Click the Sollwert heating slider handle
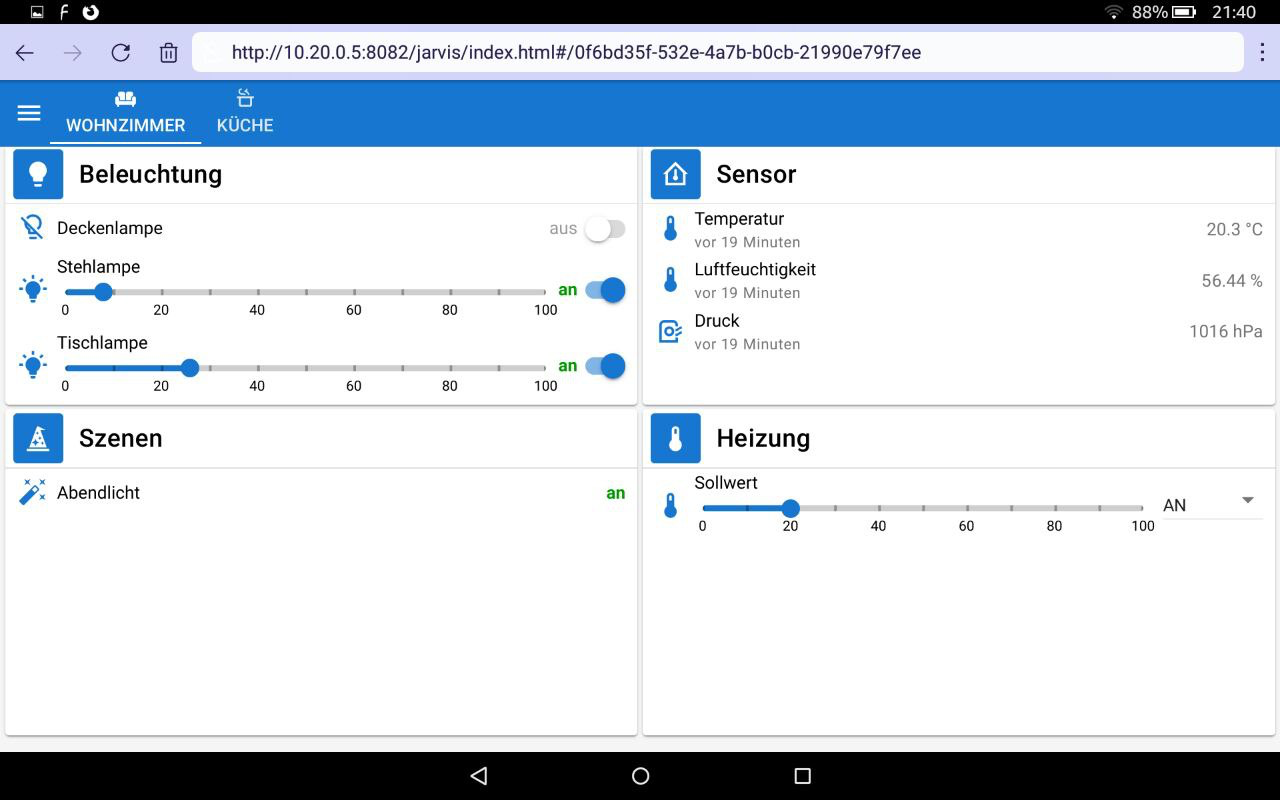Image resolution: width=1280 pixels, height=800 pixels. (x=790, y=508)
